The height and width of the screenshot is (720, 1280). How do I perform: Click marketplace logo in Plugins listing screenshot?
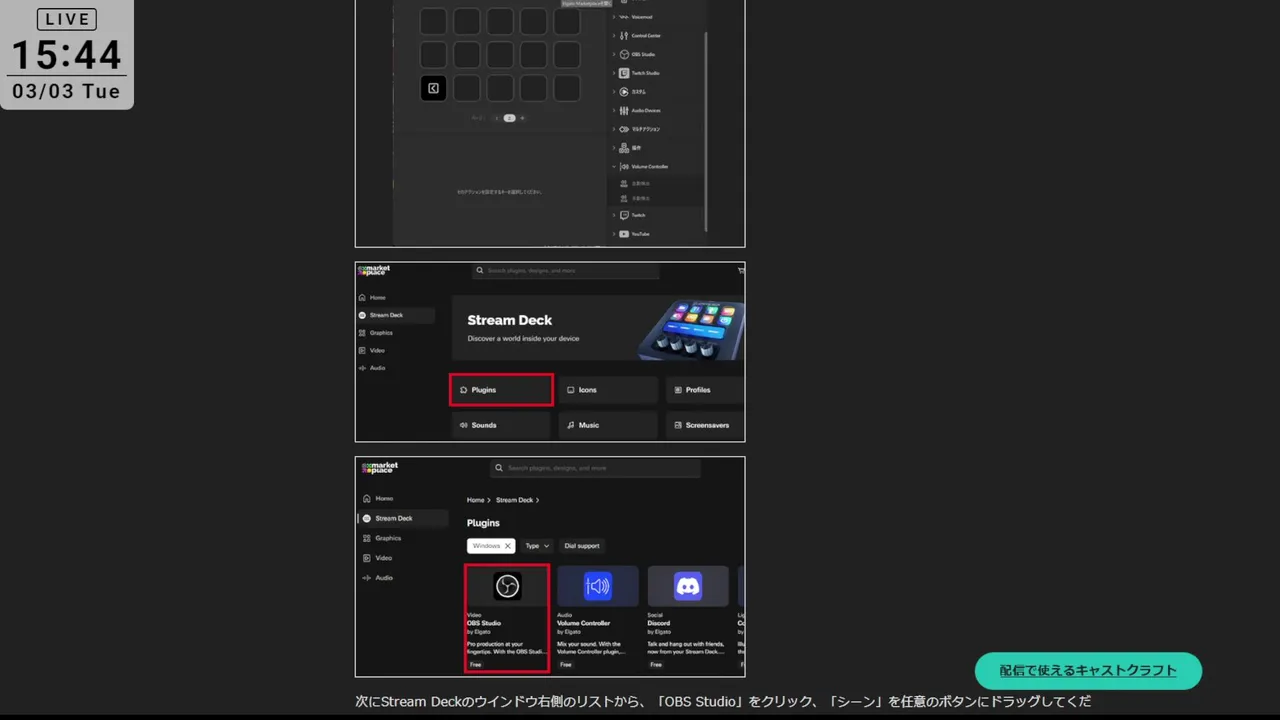380,467
